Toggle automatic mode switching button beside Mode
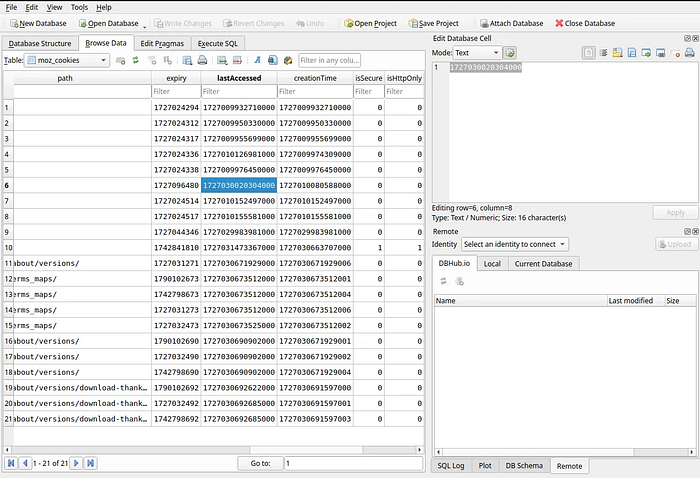Screen dimensions: 700x478 (510, 53)
